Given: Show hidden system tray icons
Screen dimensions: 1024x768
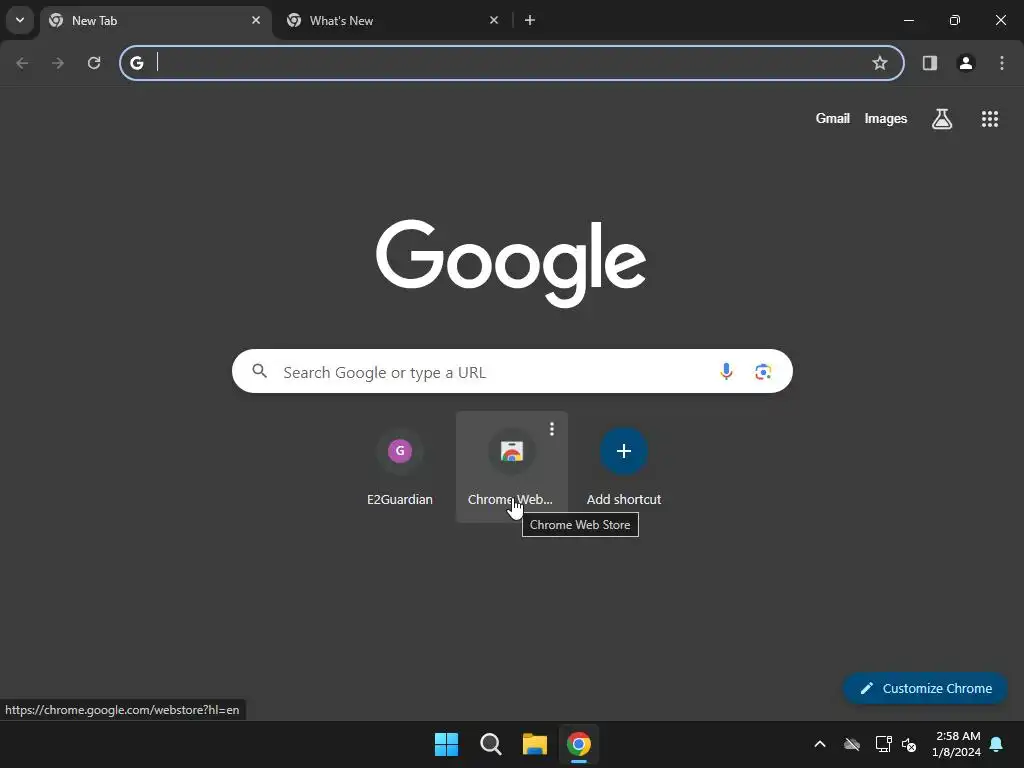Looking at the screenshot, I should (x=820, y=744).
